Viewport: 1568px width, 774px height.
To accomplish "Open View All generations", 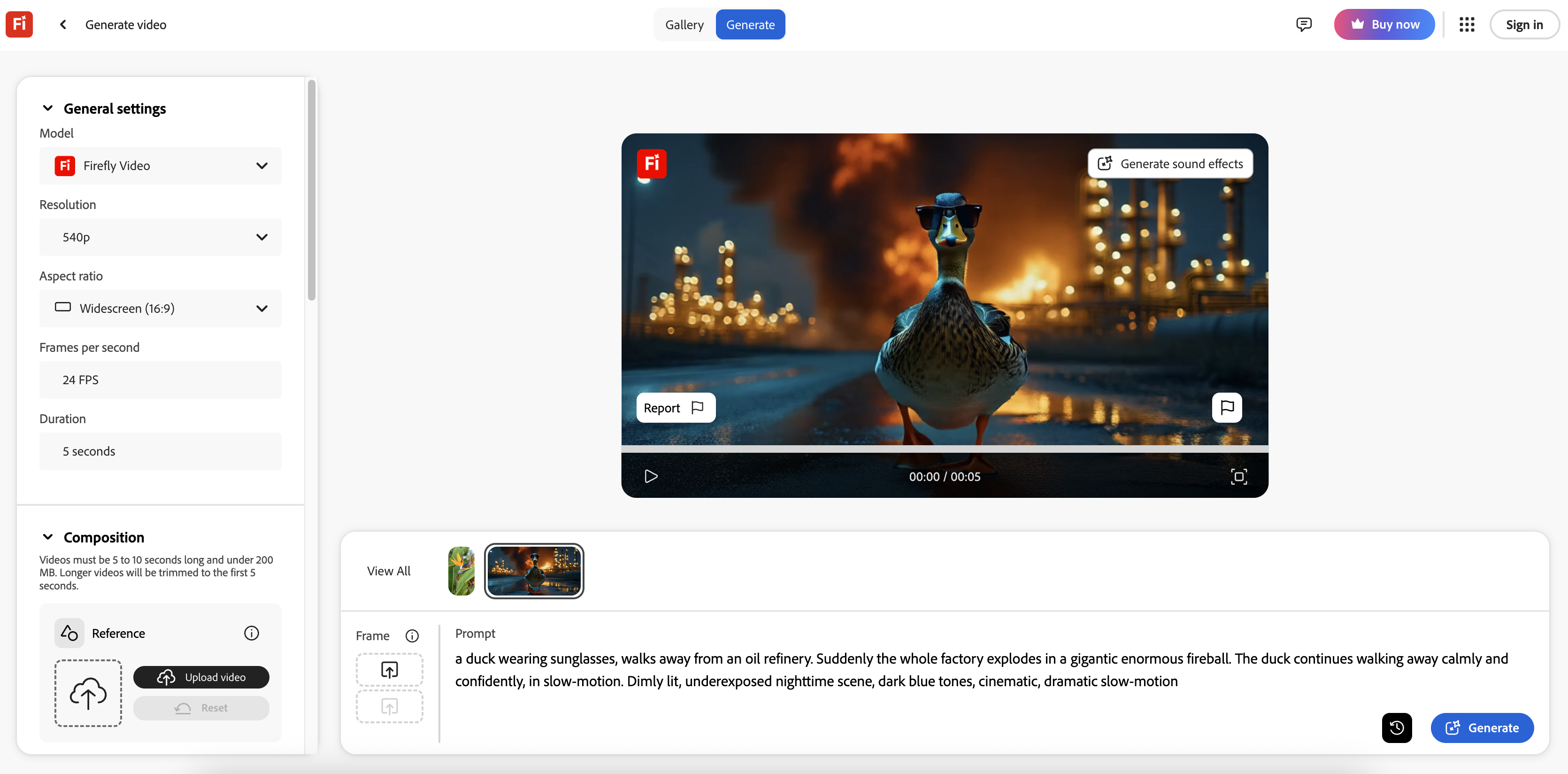I will pos(388,571).
